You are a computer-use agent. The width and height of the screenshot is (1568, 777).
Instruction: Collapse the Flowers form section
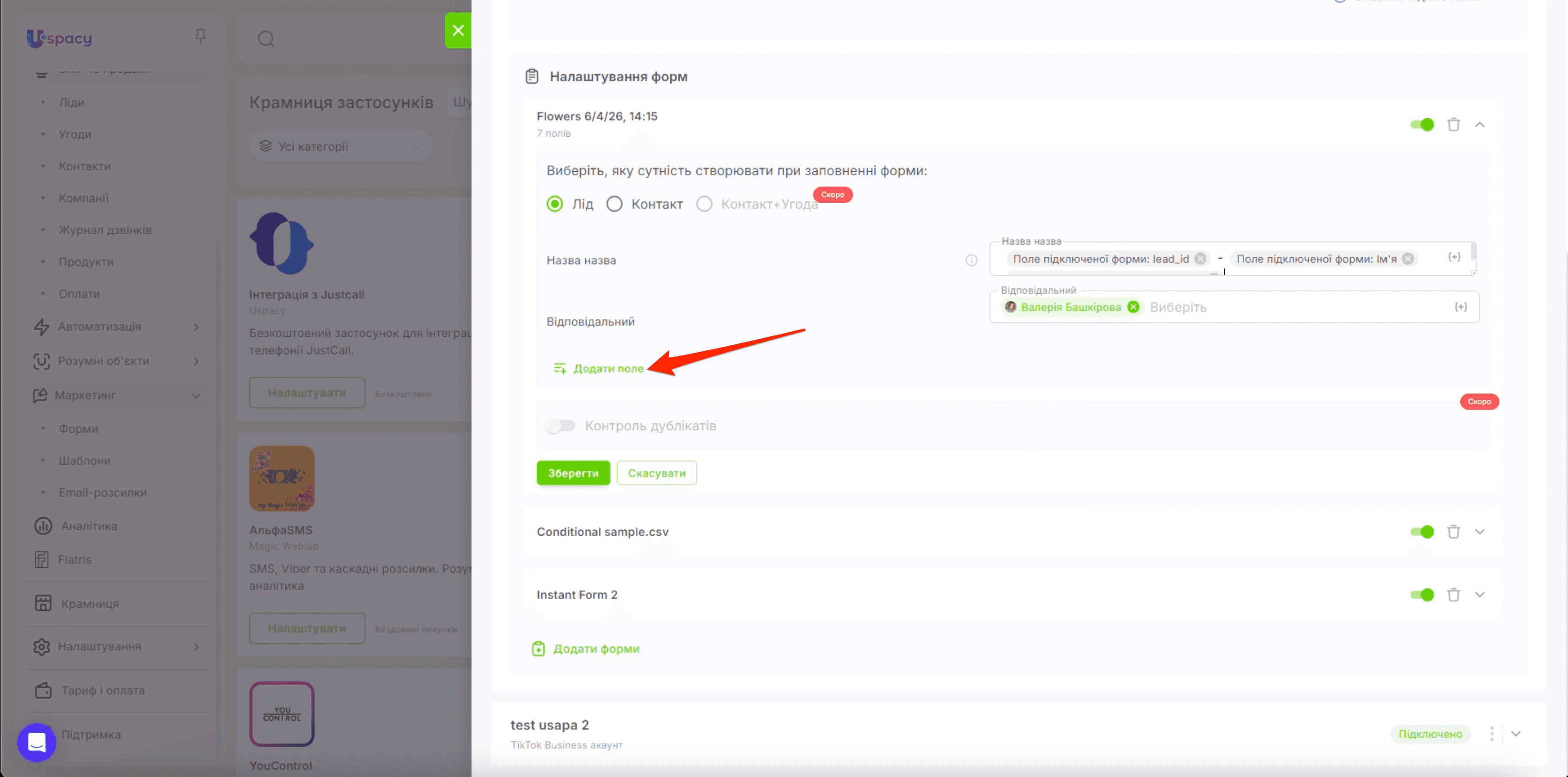coord(1480,124)
